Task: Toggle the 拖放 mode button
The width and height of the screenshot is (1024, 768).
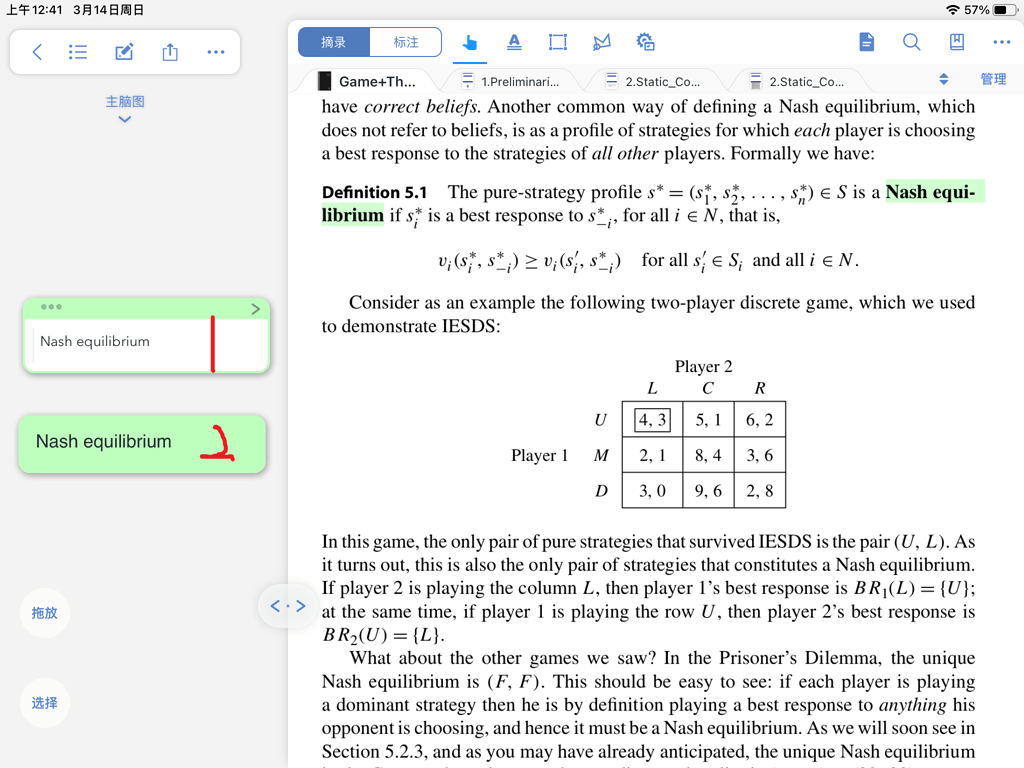Action: point(44,613)
